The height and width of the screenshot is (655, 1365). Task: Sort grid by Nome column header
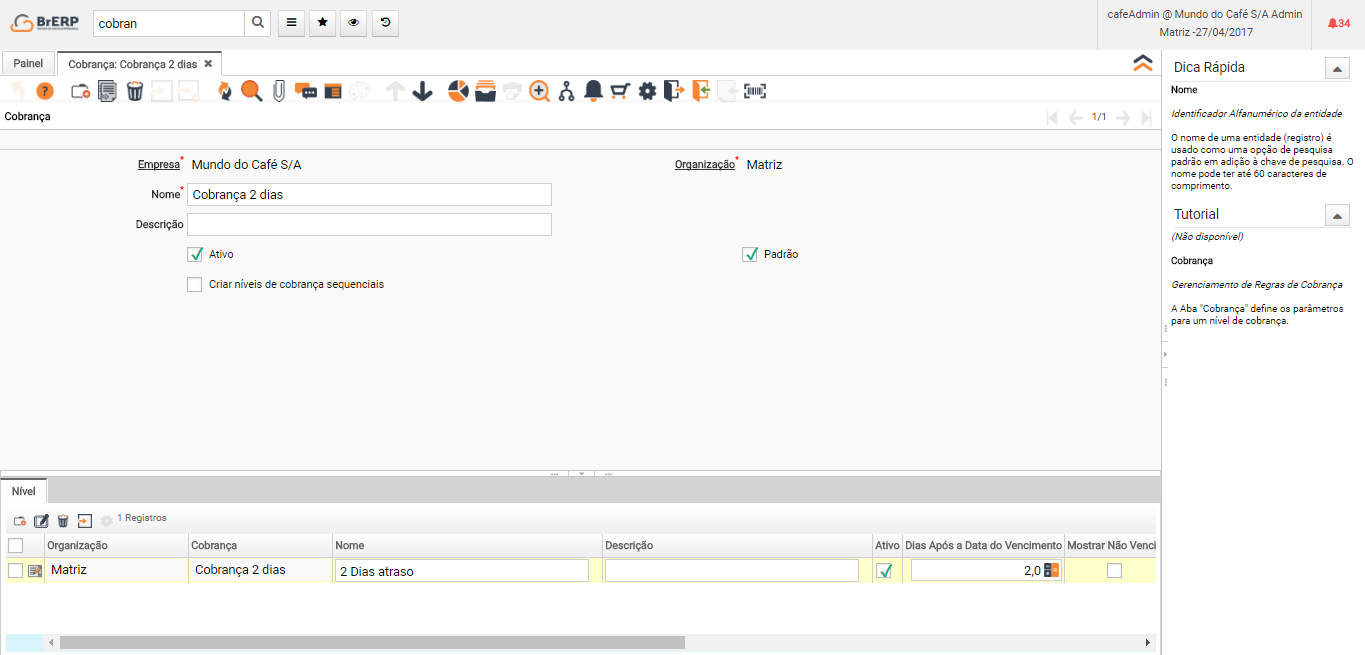coord(468,545)
